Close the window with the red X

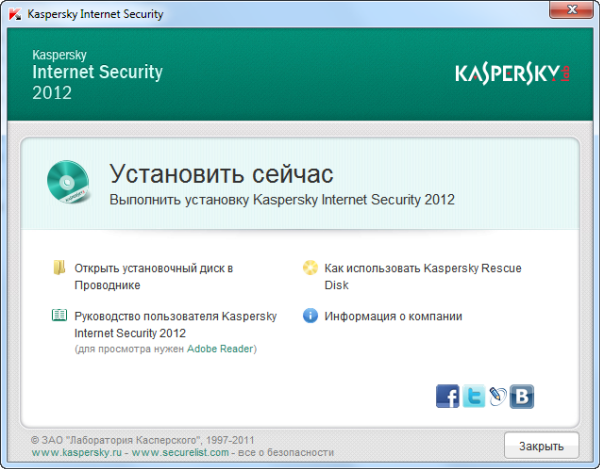pos(571,10)
